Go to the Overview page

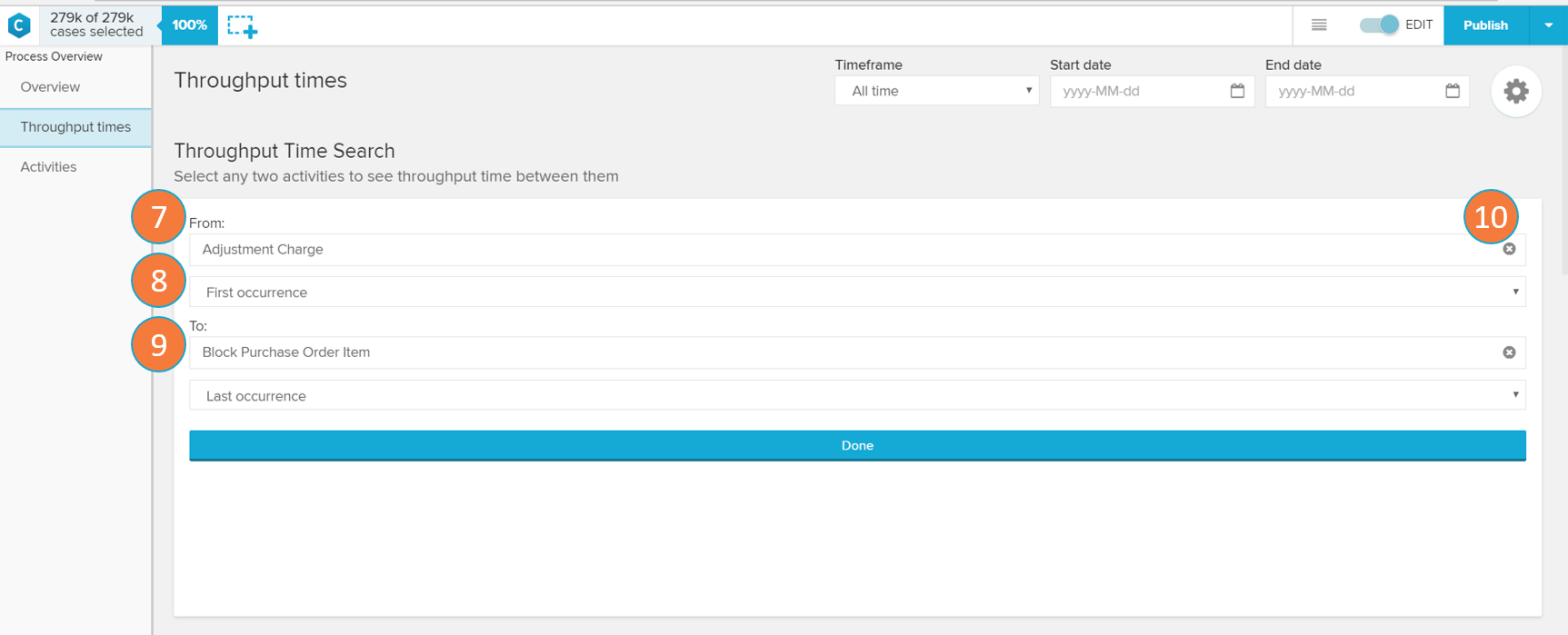click(x=50, y=87)
